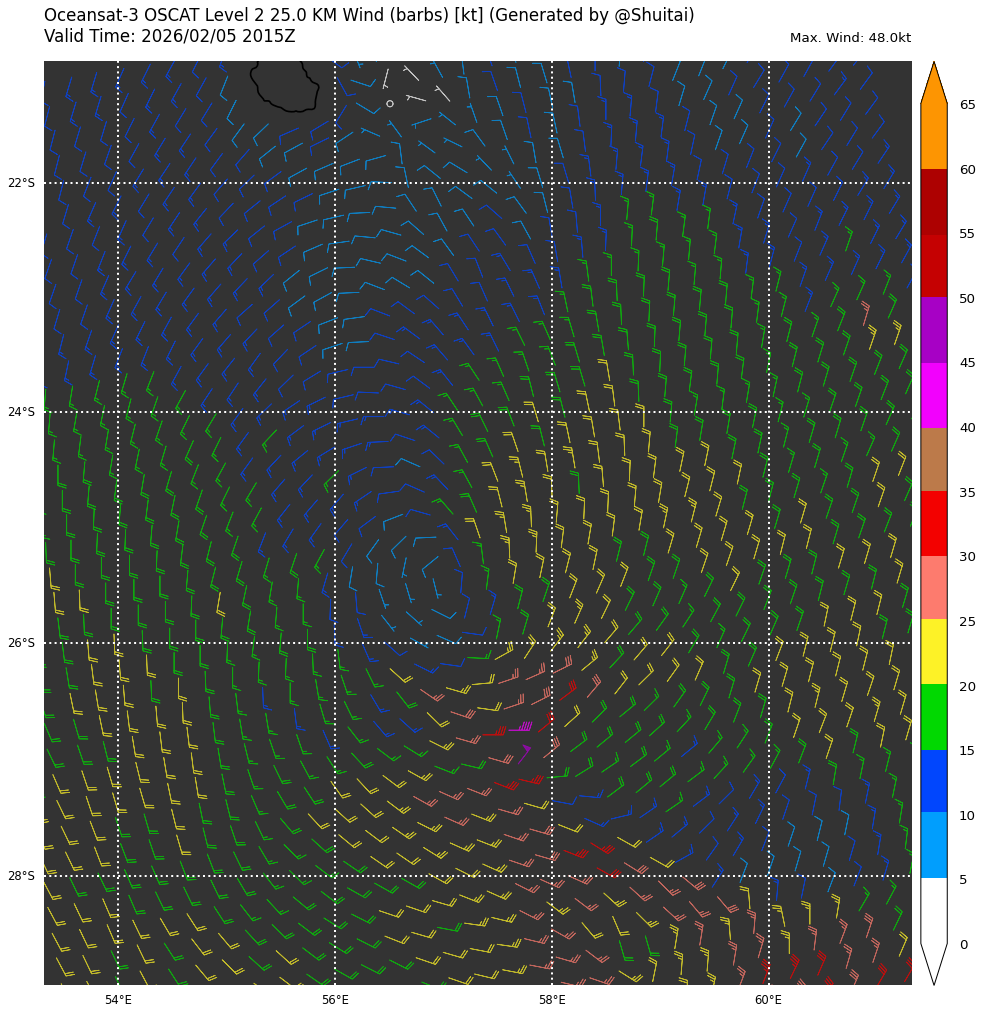Click the Valid Time 2026/02/05 2015Z text
The height and width of the screenshot is (1014, 983).
coord(170,37)
